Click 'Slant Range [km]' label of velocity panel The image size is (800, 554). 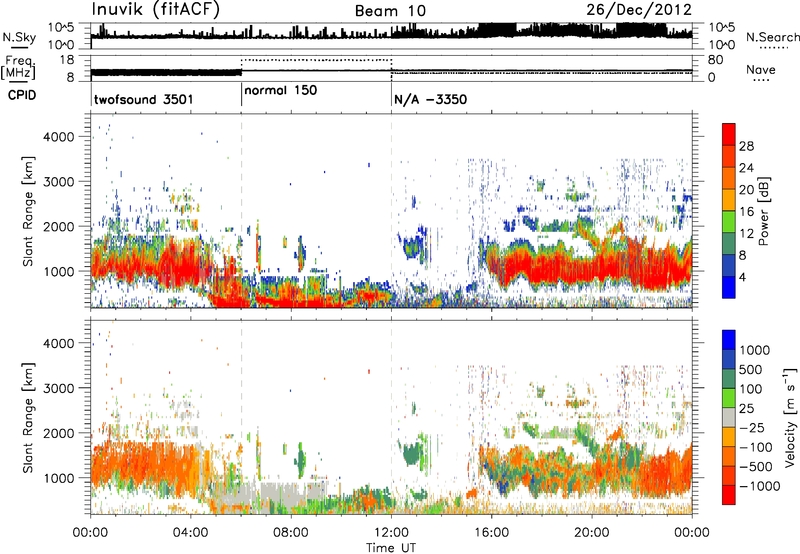click(28, 417)
